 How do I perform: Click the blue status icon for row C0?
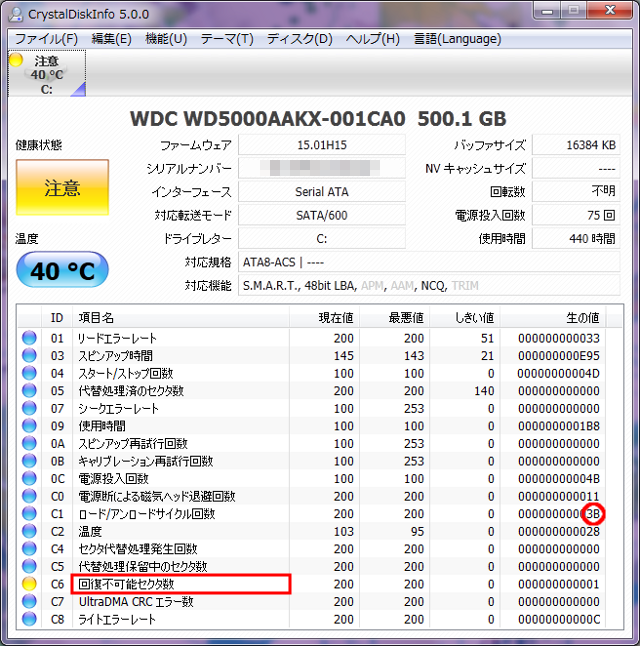pyautogui.click(x=29, y=496)
